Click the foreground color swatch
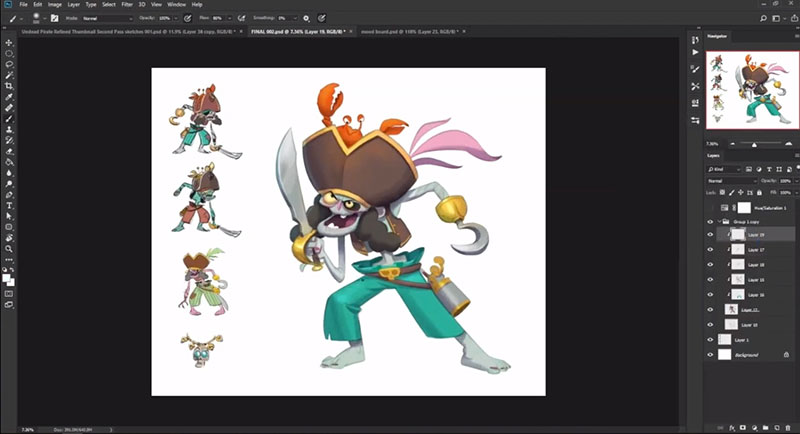800x434 pixels. click(x=7, y=275)
